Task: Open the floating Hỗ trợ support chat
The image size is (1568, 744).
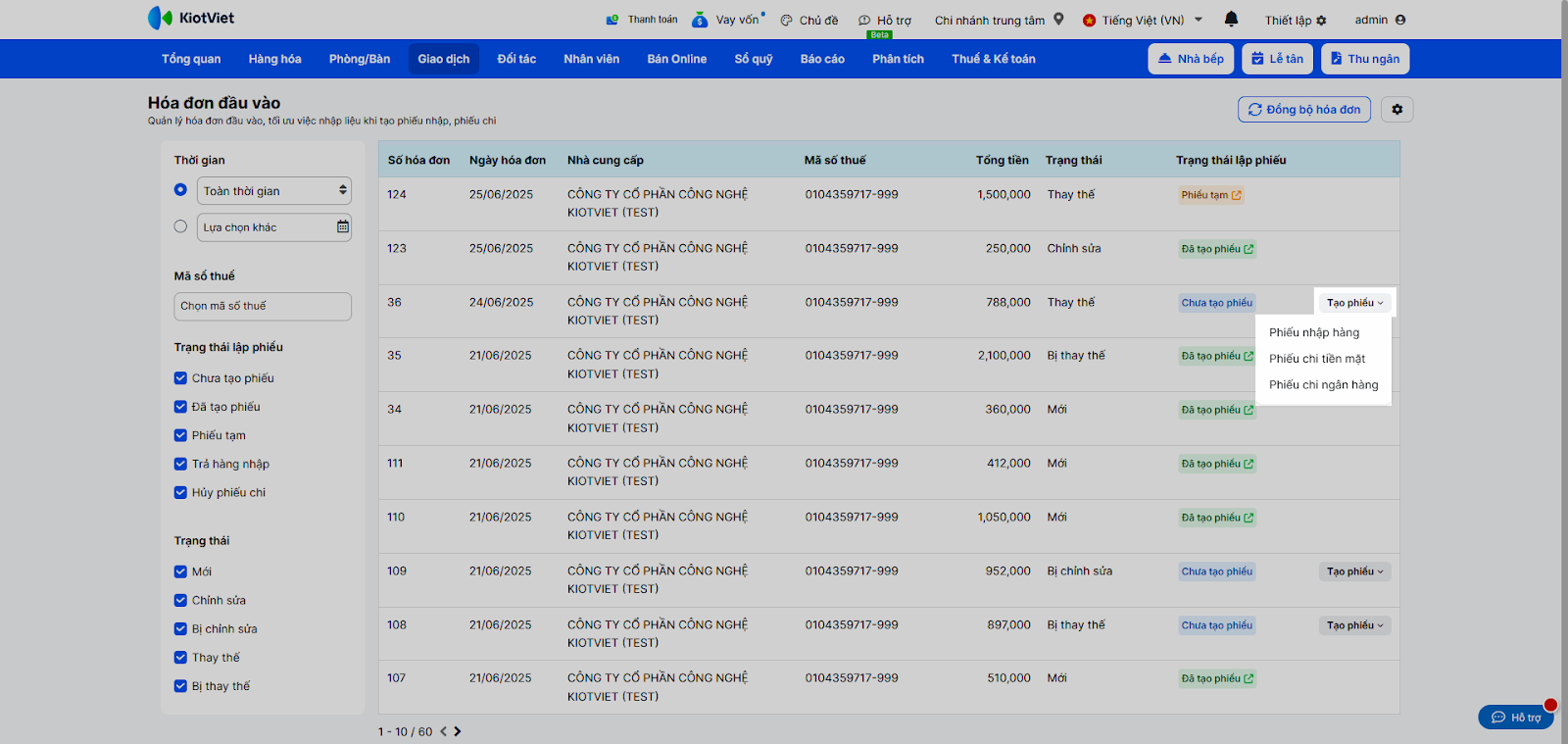Action: point(1516,718)
